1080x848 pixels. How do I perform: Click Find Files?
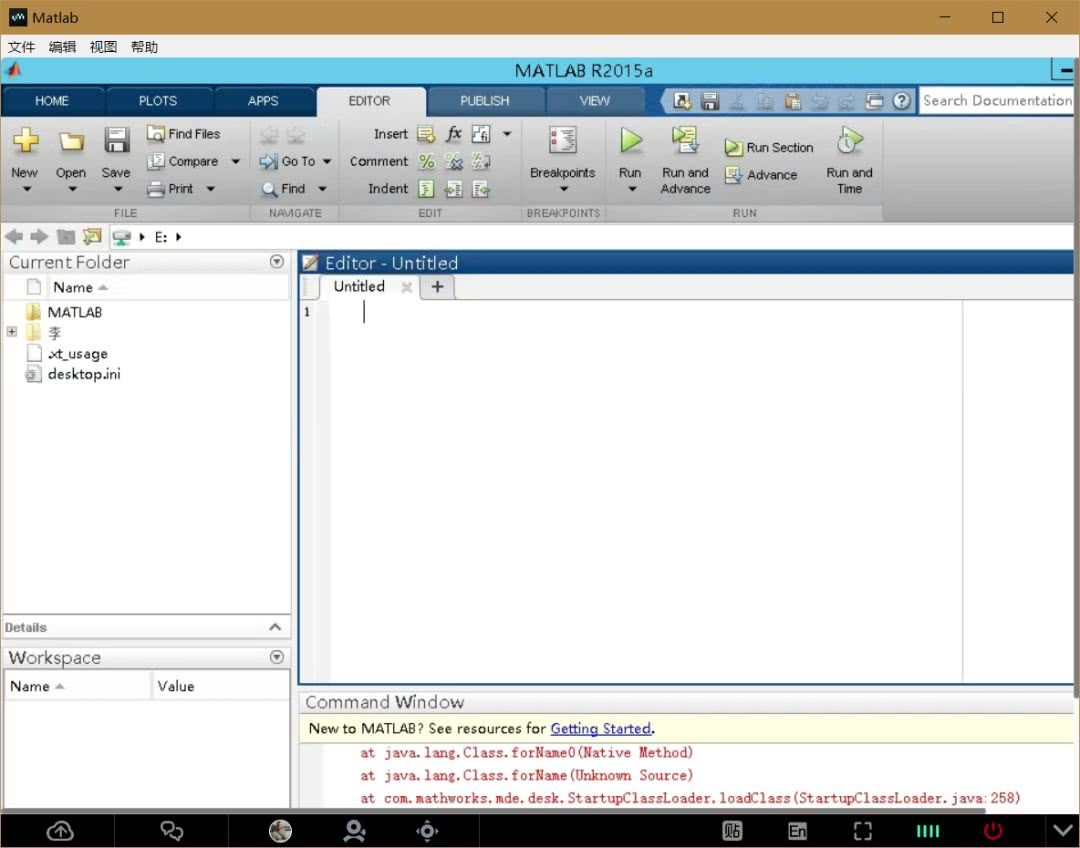(x=184, y=134)
